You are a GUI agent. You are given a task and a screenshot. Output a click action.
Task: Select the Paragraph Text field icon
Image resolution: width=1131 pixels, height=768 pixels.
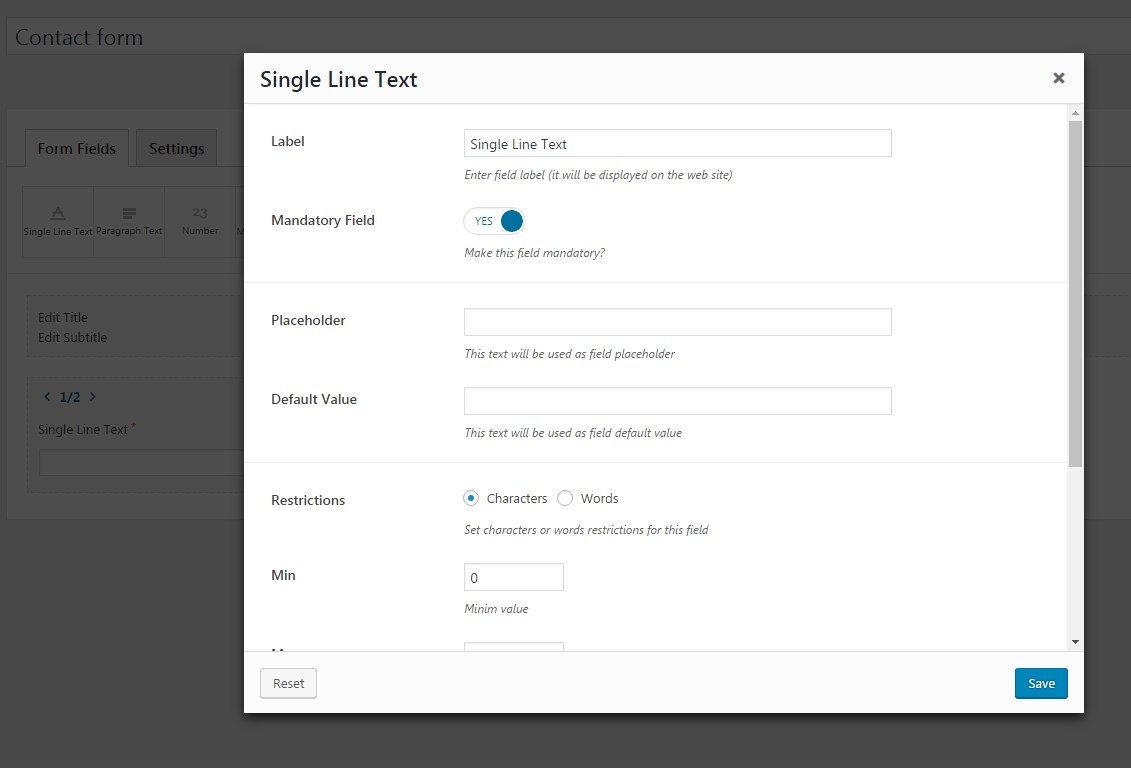(129, 221)
